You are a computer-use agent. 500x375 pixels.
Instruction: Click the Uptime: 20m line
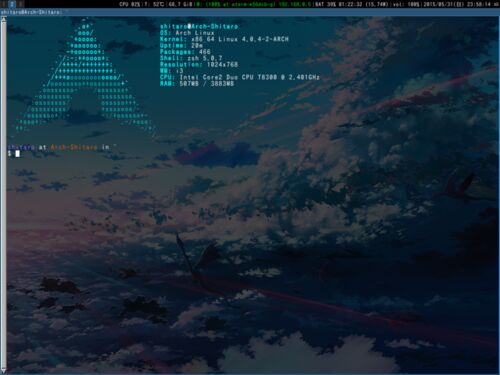[181, 45]
